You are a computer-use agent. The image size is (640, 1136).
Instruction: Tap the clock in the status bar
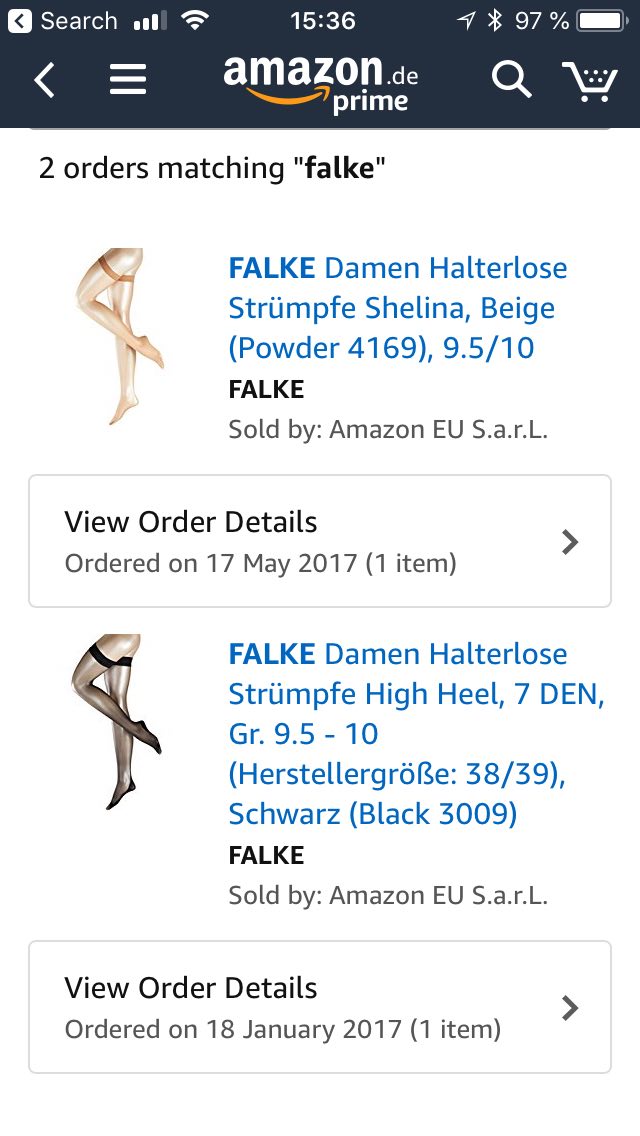pyautogui.click(x=323, y=21)
